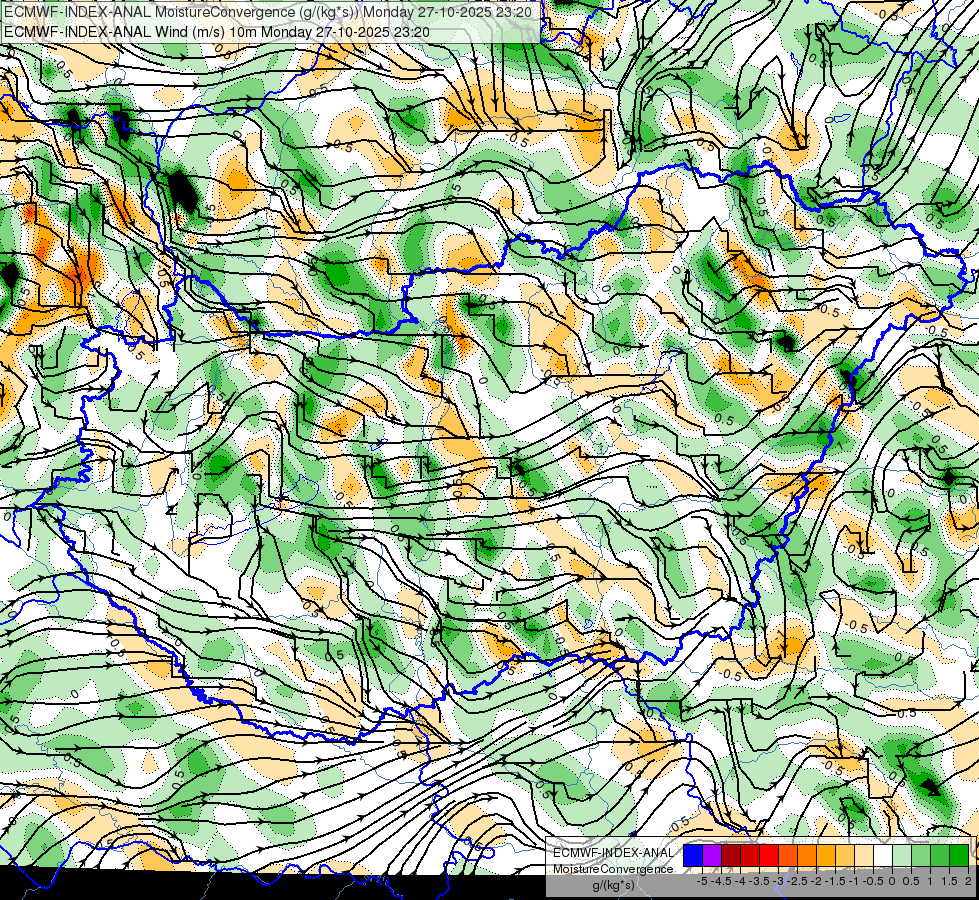Click the g/(kg*s) units label in the legend

[x=613, y=885]
